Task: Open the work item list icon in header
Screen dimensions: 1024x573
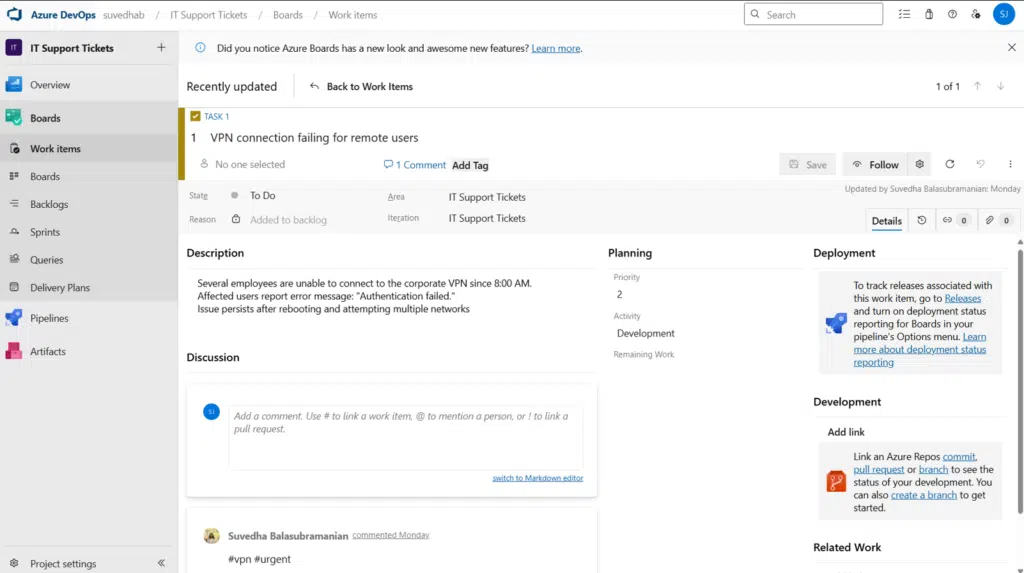Action: 904,14
